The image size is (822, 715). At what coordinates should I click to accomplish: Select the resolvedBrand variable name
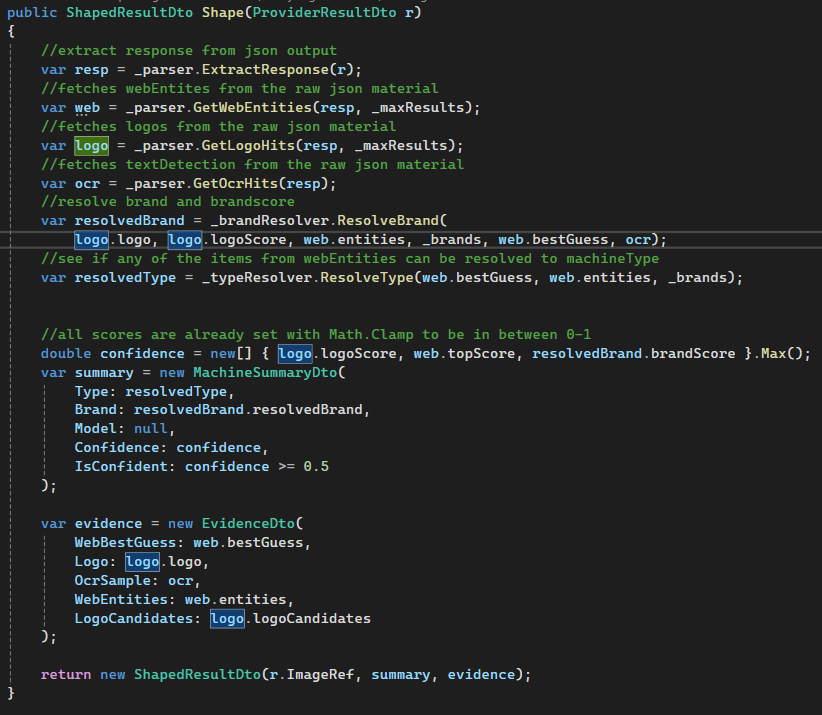[x=129, y=220]
